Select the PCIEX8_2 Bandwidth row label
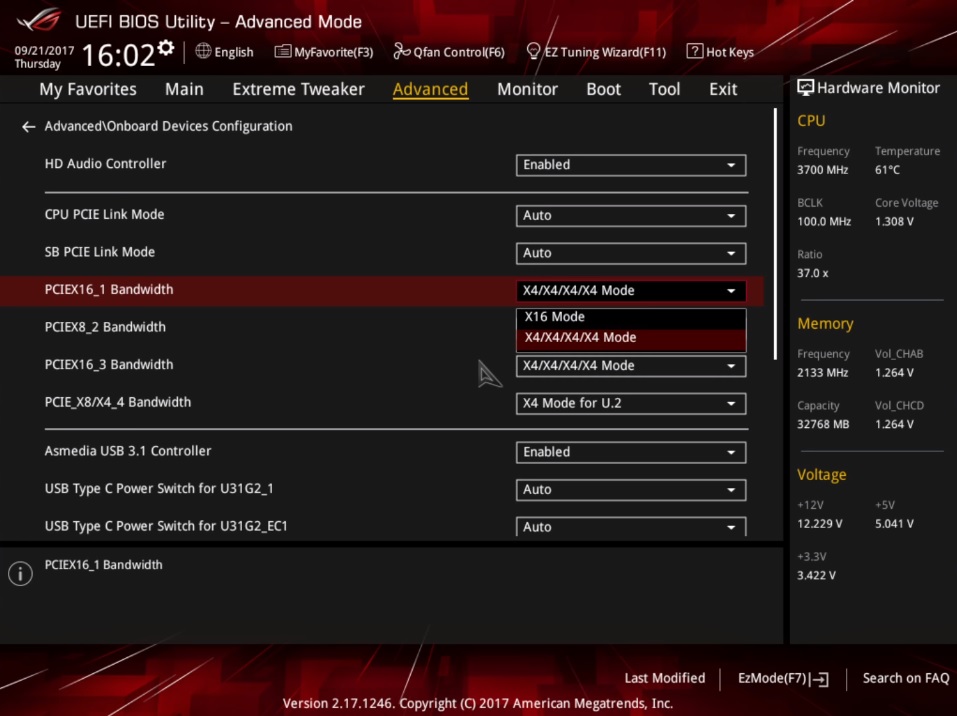The width and height of the screenshot is (957, 716). click(105, 327)
